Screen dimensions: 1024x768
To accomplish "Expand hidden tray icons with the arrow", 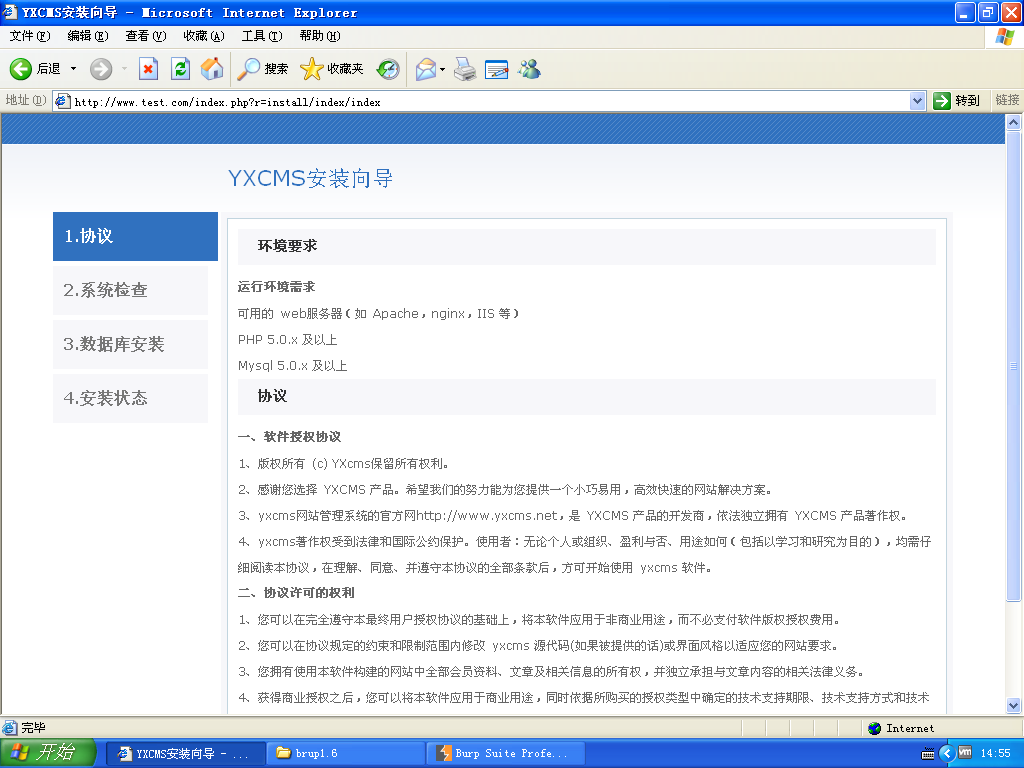I will [x=947, y=754].
